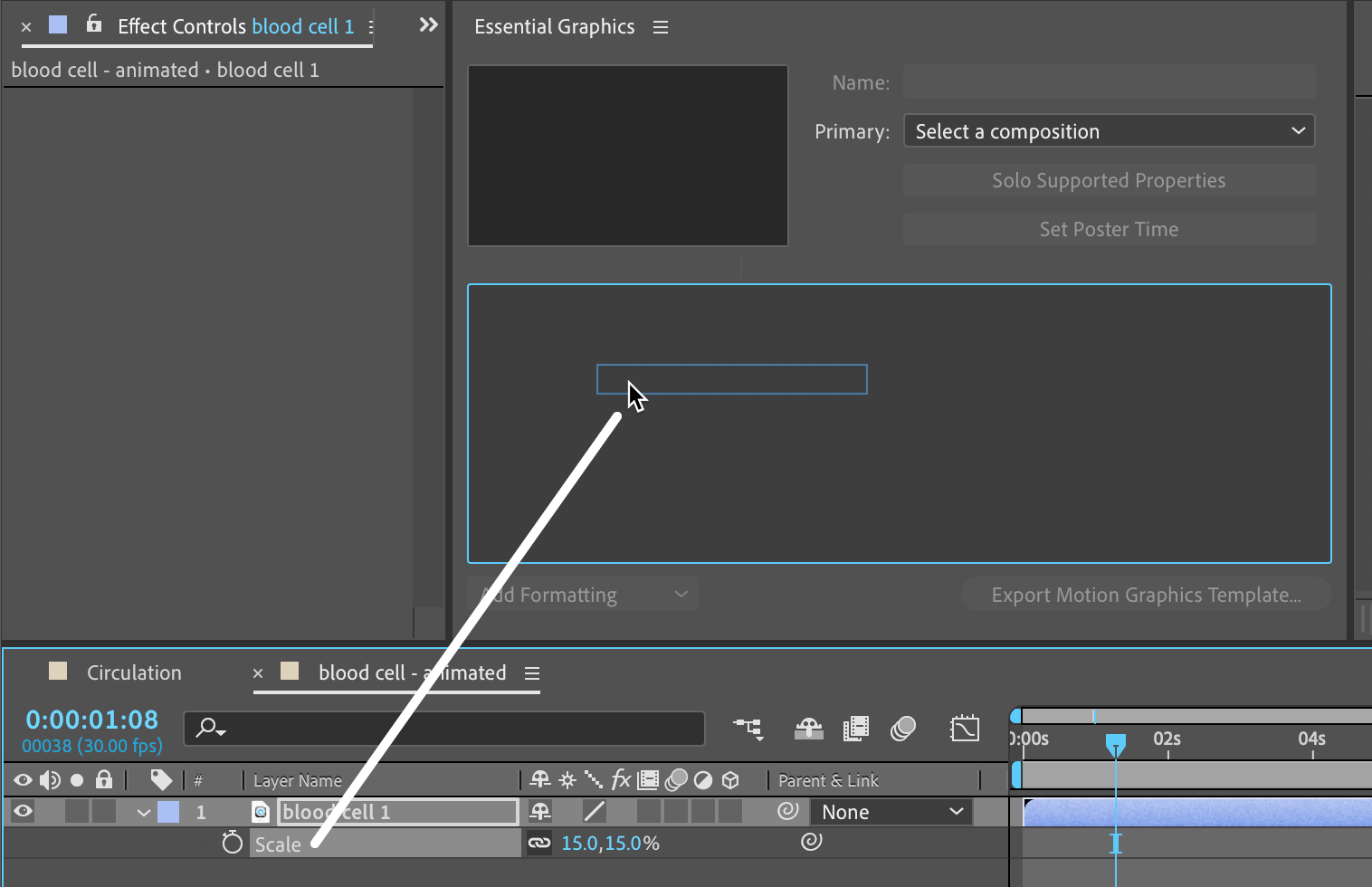Click the Scale stopwatch to enable keyframing

(x=233, y=843)
